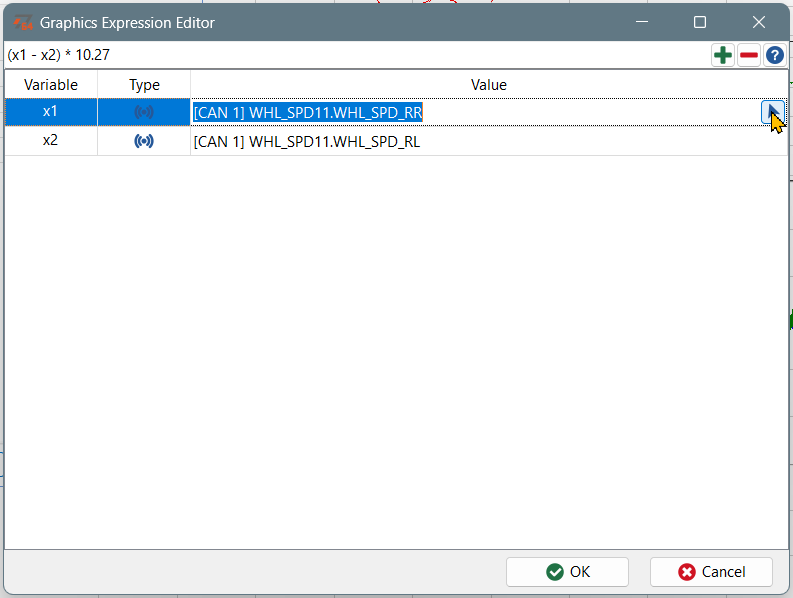The width and height of the screenshot is (793, 598).
Task: Click the signal type icon in x1 row
Action: click(144, 112)
